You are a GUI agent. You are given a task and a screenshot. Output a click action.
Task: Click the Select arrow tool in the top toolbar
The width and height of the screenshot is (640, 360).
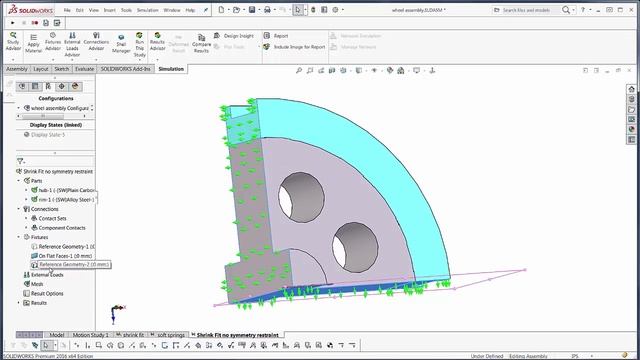[298, 10]
